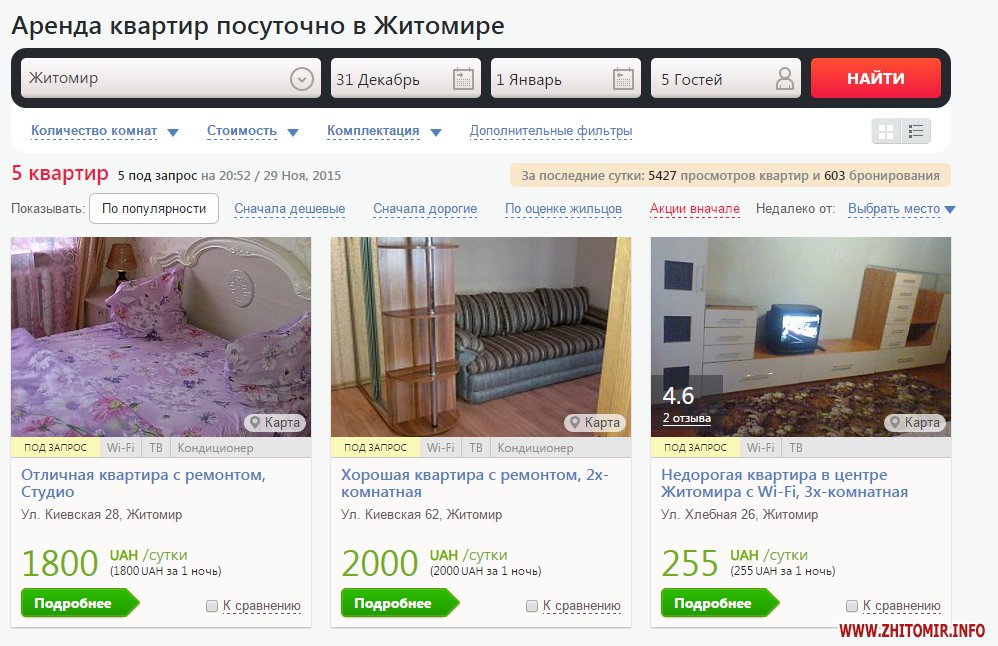
Task: Expand the Количество комнат filter
Action: click(105, 131)
